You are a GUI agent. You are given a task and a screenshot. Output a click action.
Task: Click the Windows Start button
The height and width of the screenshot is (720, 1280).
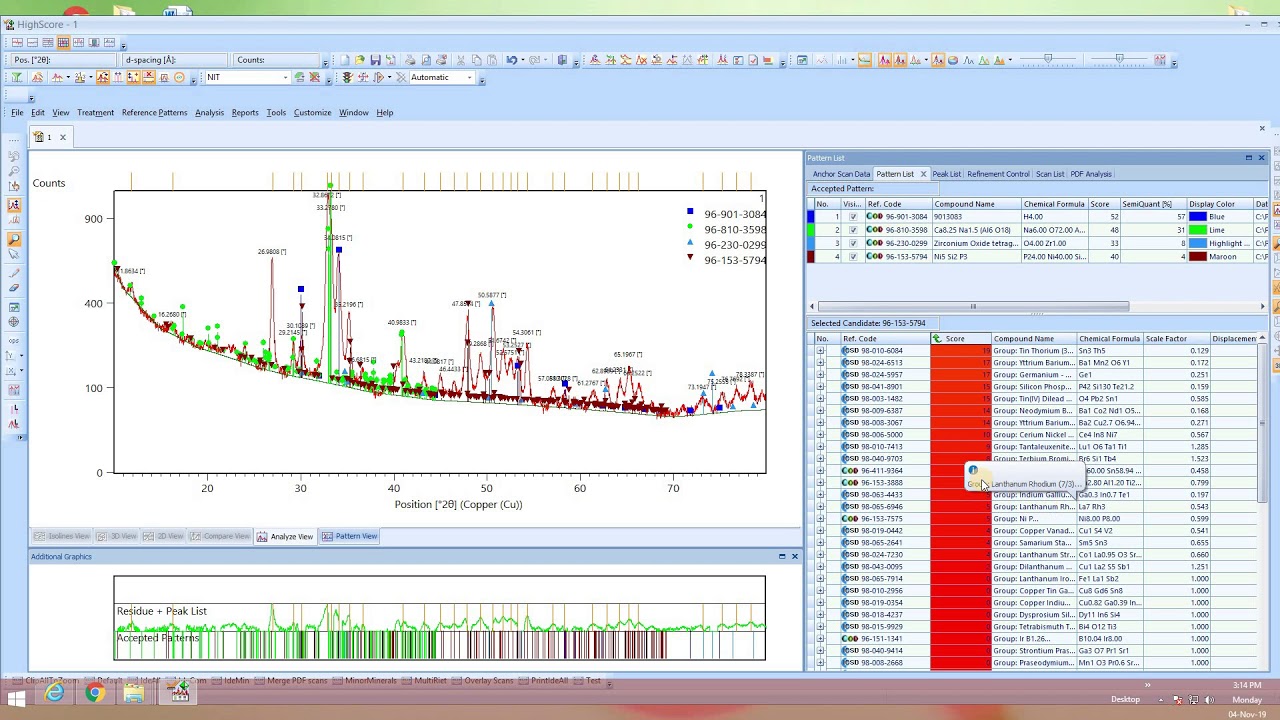[x=16, y=697]
